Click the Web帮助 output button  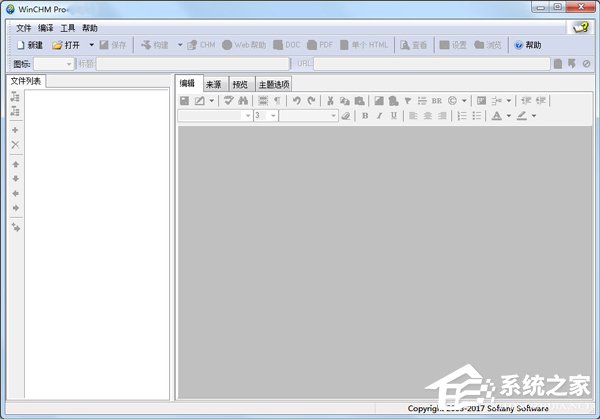(x=244, y=45)
